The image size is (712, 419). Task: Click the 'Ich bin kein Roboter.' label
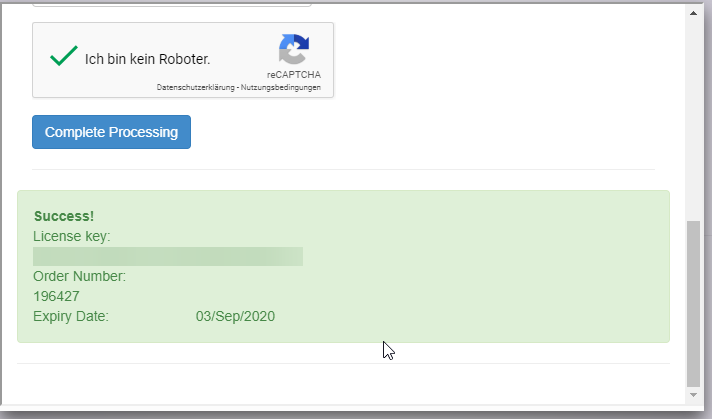pos(147,59)
